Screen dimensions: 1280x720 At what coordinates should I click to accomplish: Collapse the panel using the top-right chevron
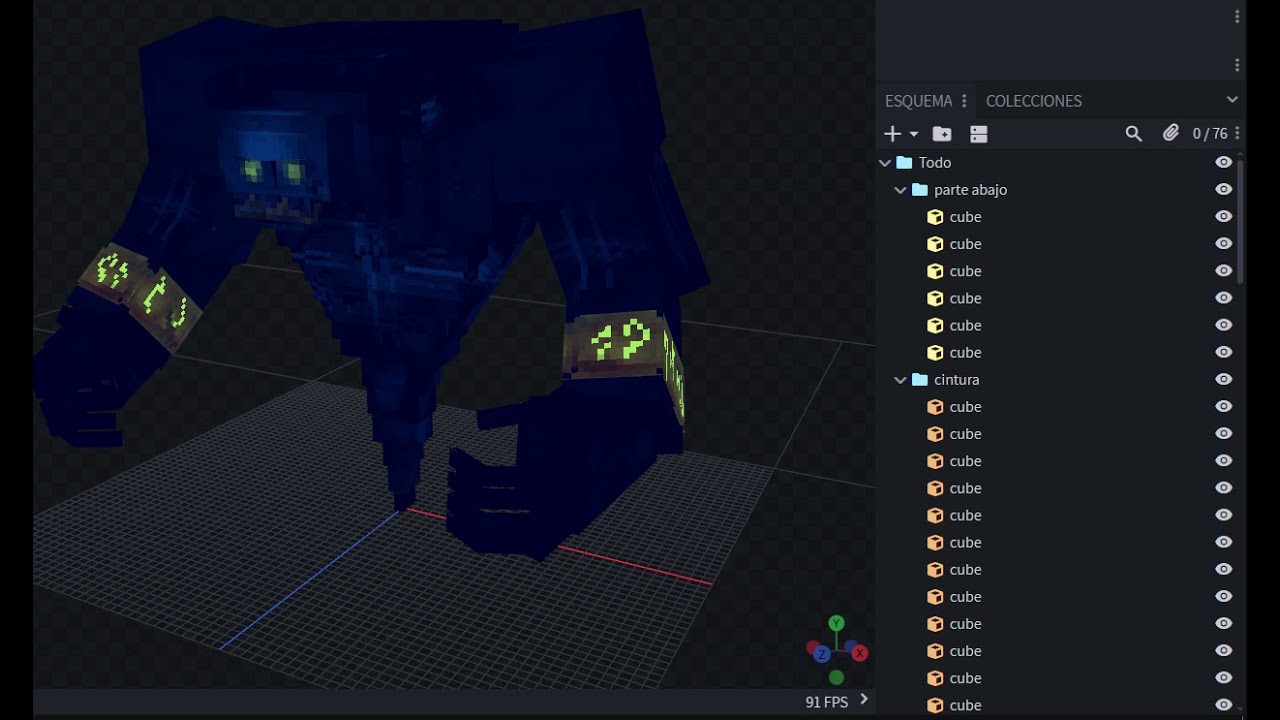pyautogui.click(x=1232, y=99)
